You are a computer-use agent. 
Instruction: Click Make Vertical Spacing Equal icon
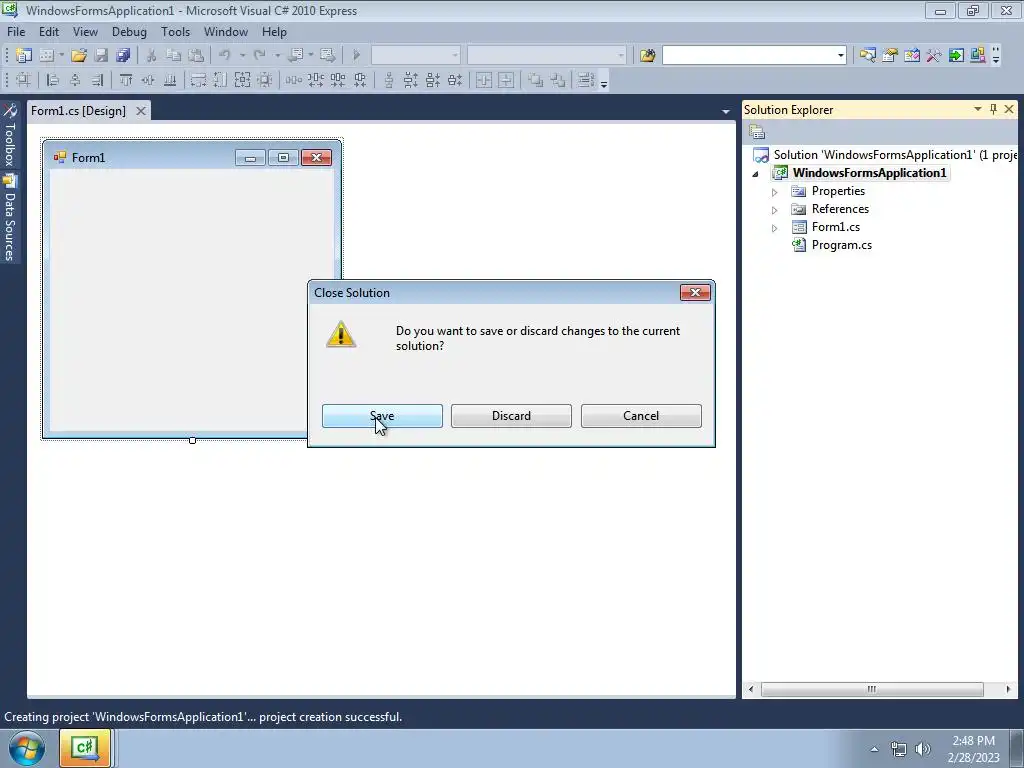pos(389,80)
